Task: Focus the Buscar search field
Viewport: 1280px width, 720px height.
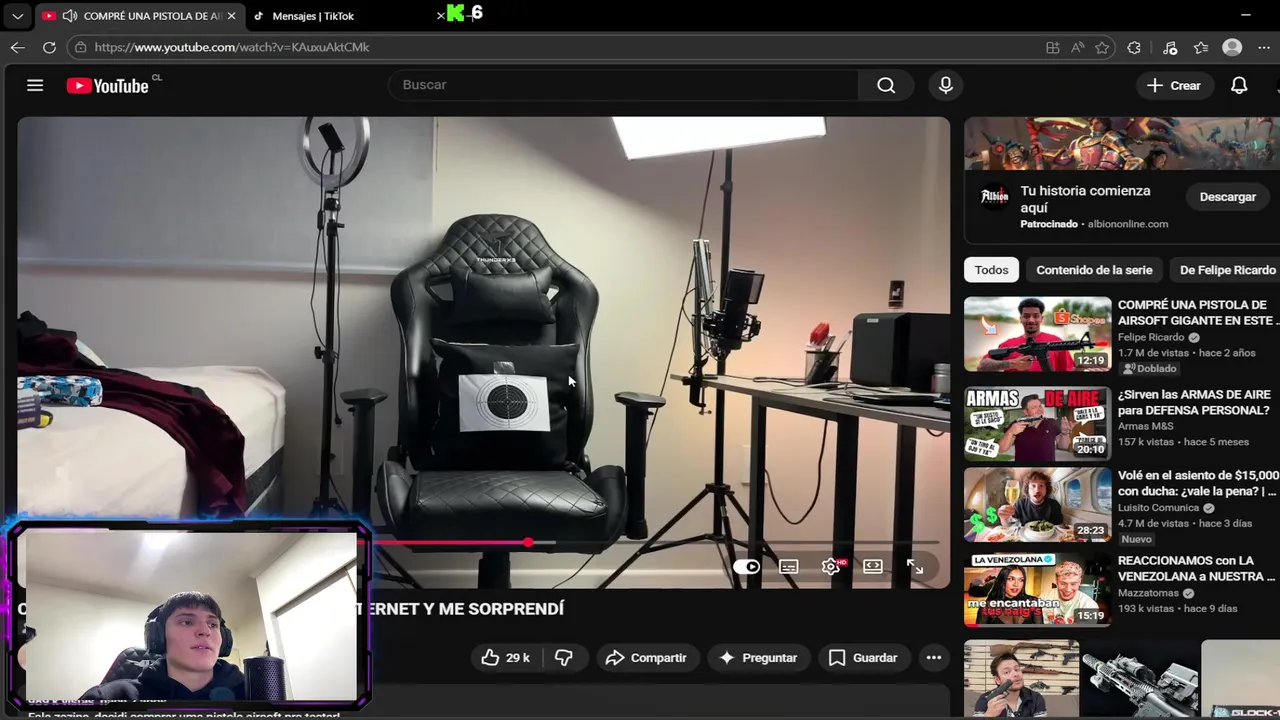Action: pyautogui.click(x=623, y=85)
